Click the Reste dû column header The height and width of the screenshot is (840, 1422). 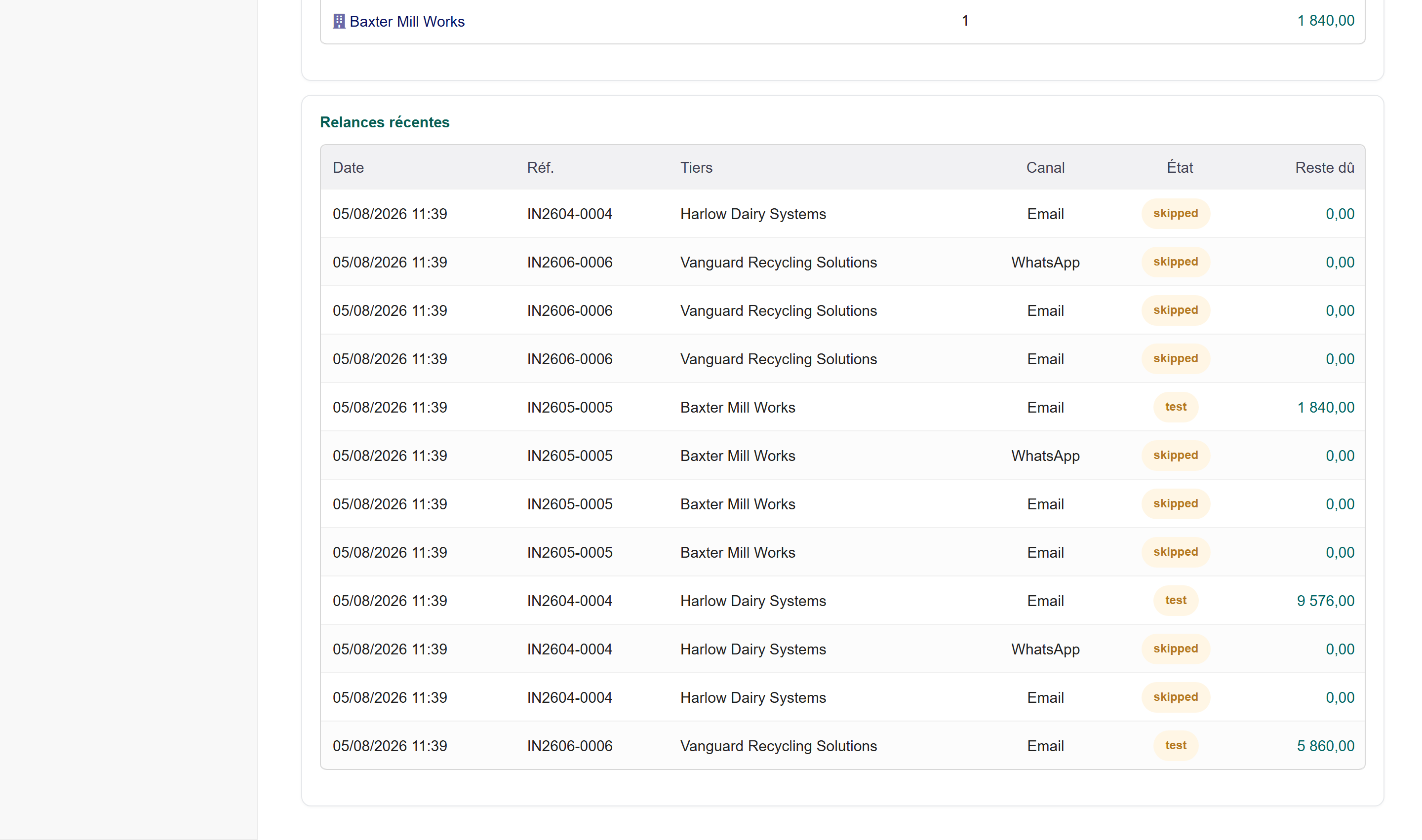1324,167
